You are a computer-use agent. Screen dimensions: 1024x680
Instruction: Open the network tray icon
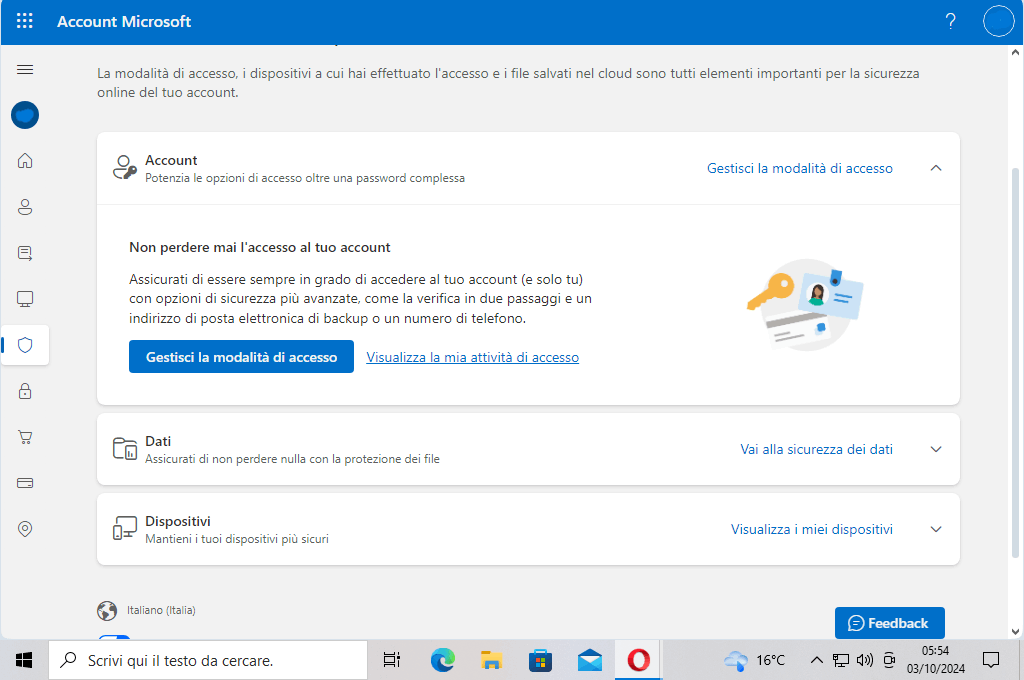[840, 660]
